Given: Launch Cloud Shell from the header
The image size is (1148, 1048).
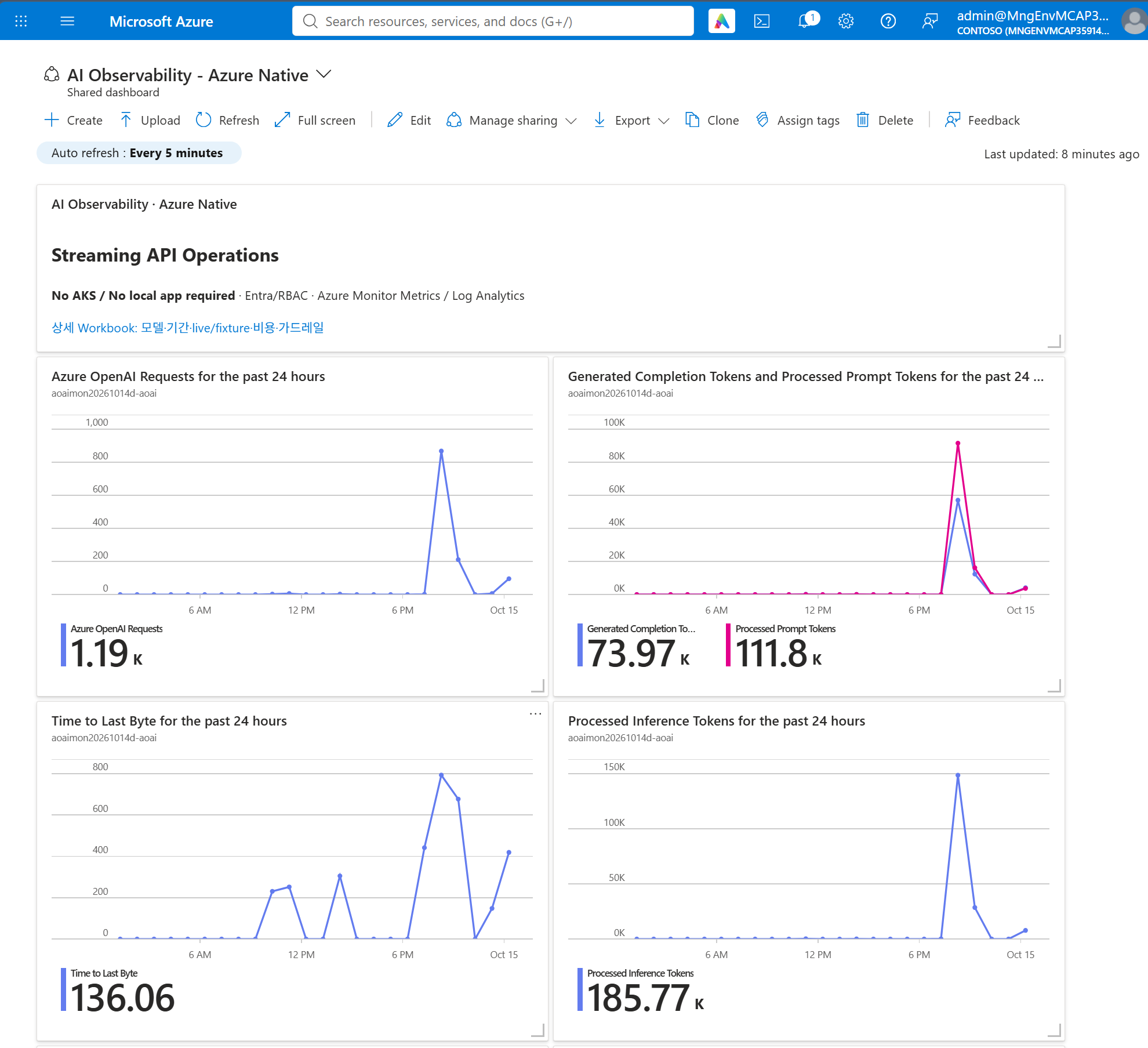Looking at the screenshot, I should 762,21.
